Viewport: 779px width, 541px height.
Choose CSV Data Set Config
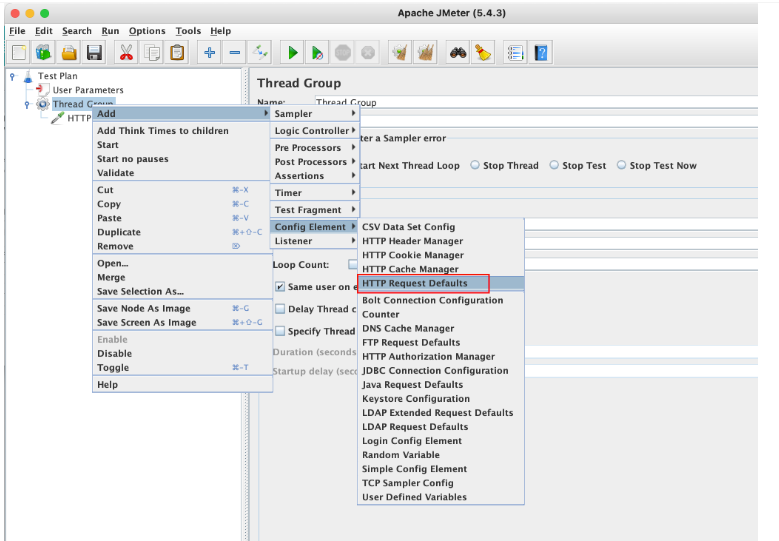click(441, 227)
